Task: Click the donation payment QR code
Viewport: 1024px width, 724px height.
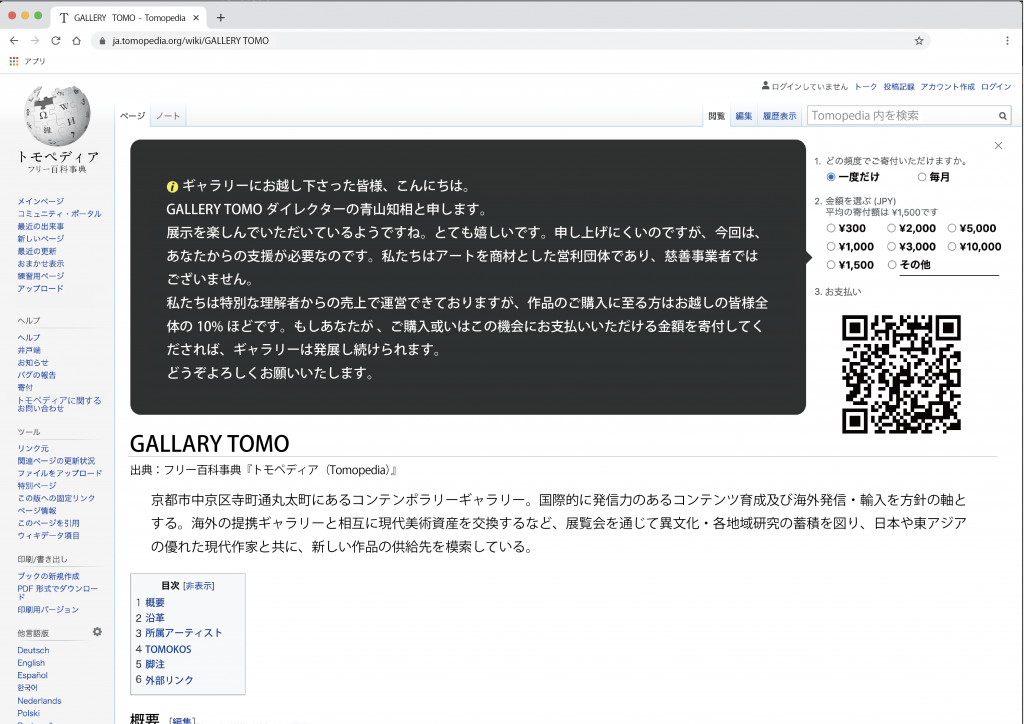Action: (x=901, y=374)
